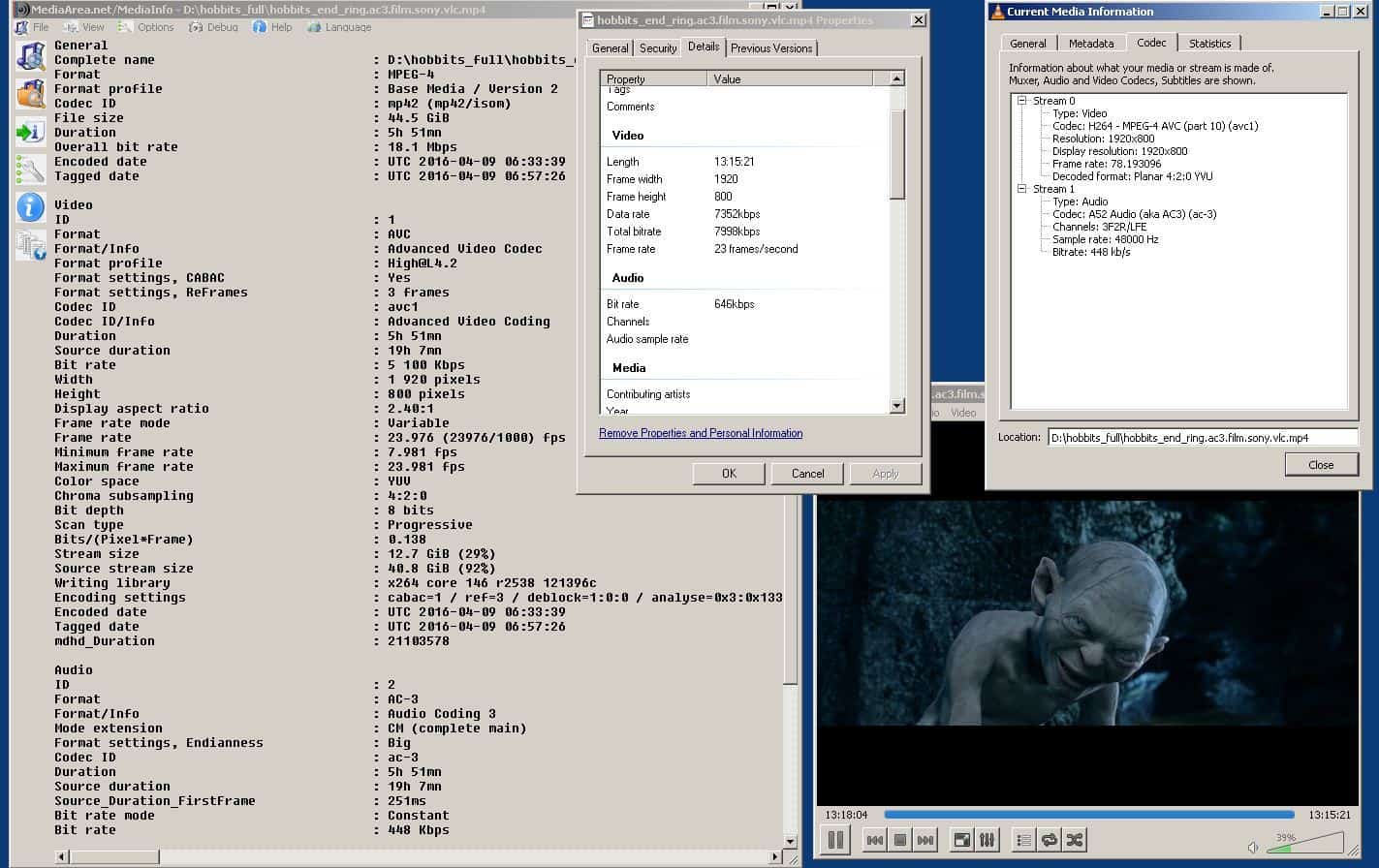Switch to Security tab in Properties dialog
Screen dimensions: 1379x868
pyautogui.click(x=658, y=48)
